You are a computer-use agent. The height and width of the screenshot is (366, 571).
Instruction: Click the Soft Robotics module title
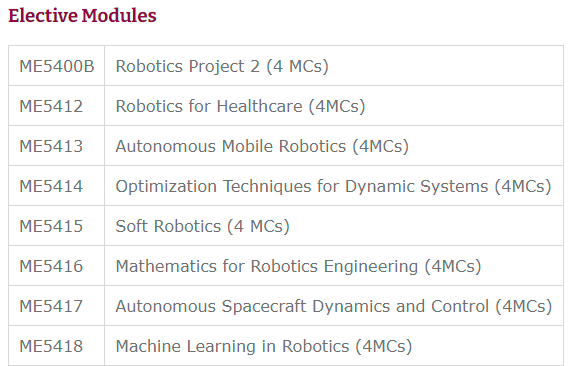click(168, 227)
